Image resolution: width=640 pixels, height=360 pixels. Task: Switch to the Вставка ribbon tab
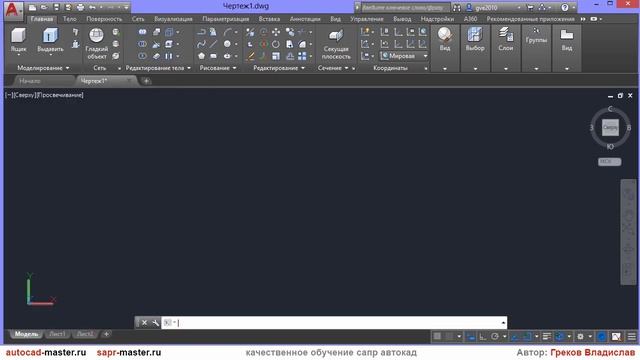click(269, 19)
